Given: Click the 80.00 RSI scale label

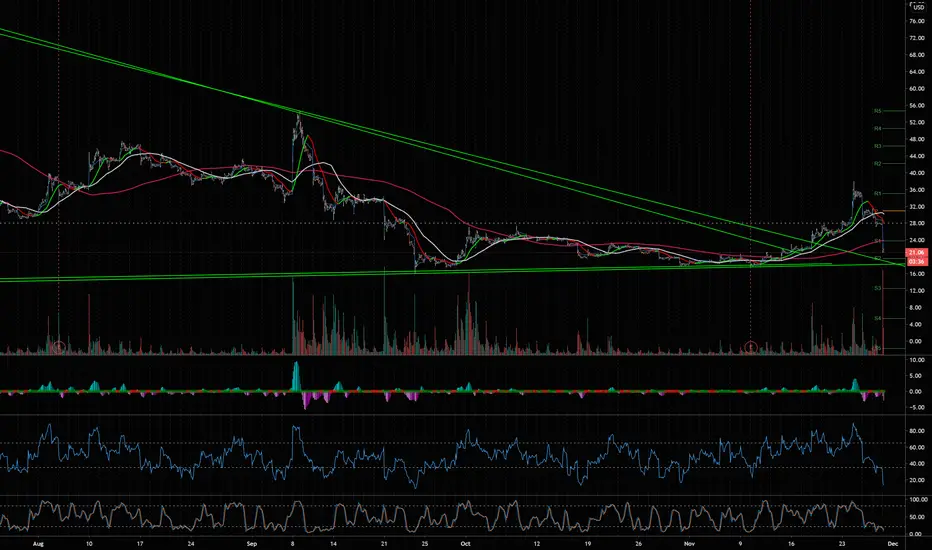Looking at the screenshot, I should tap(917, 431).
